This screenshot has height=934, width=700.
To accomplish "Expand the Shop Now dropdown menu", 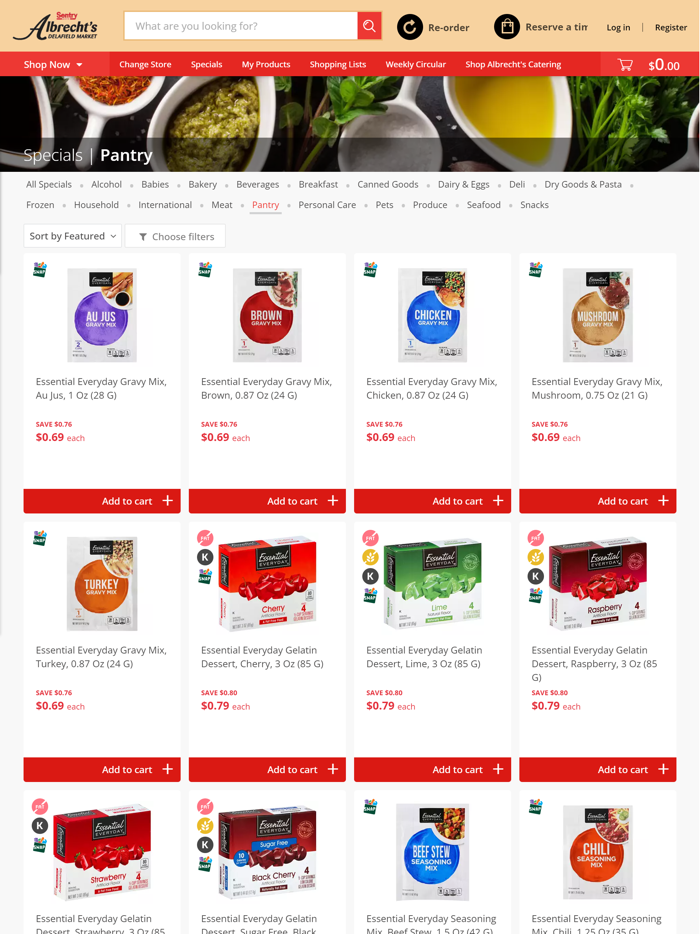I will click(x=53, y=64).
